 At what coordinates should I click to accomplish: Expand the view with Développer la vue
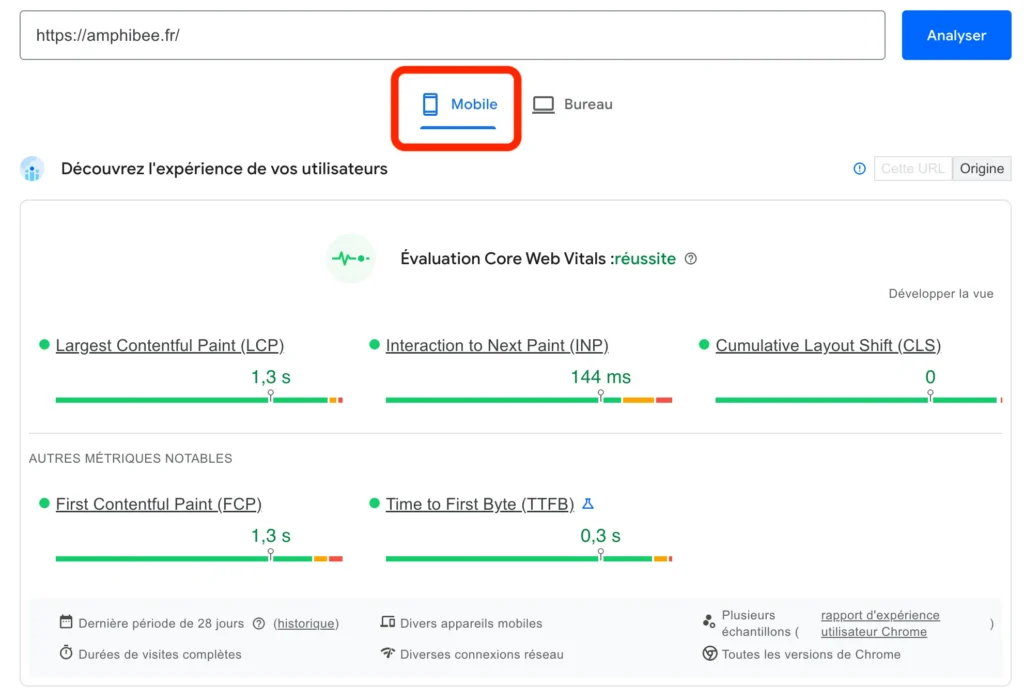click(x=940, y=293)
